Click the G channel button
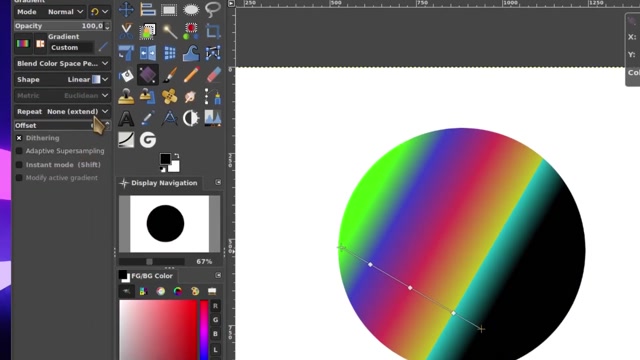The width and height of the screenshot is (640, 360). coord(216,320)
